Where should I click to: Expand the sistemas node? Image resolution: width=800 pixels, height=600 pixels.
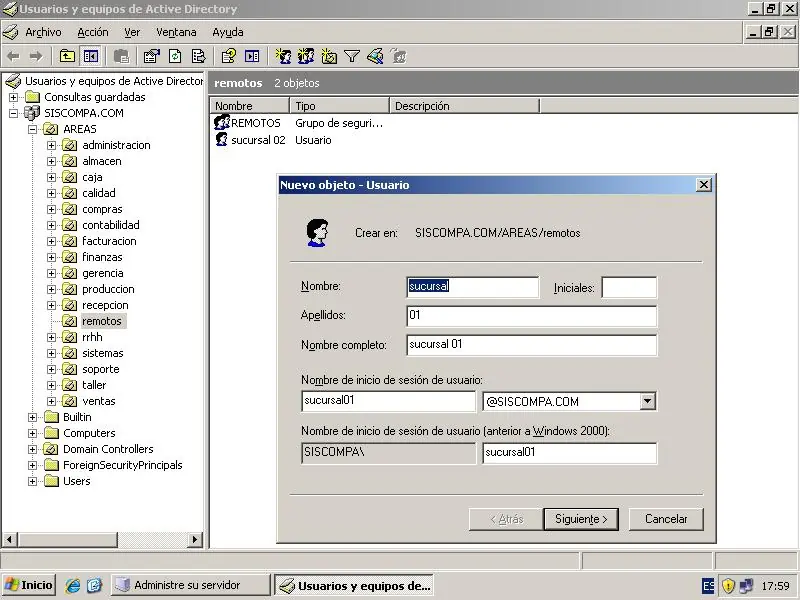pos(51,354)
